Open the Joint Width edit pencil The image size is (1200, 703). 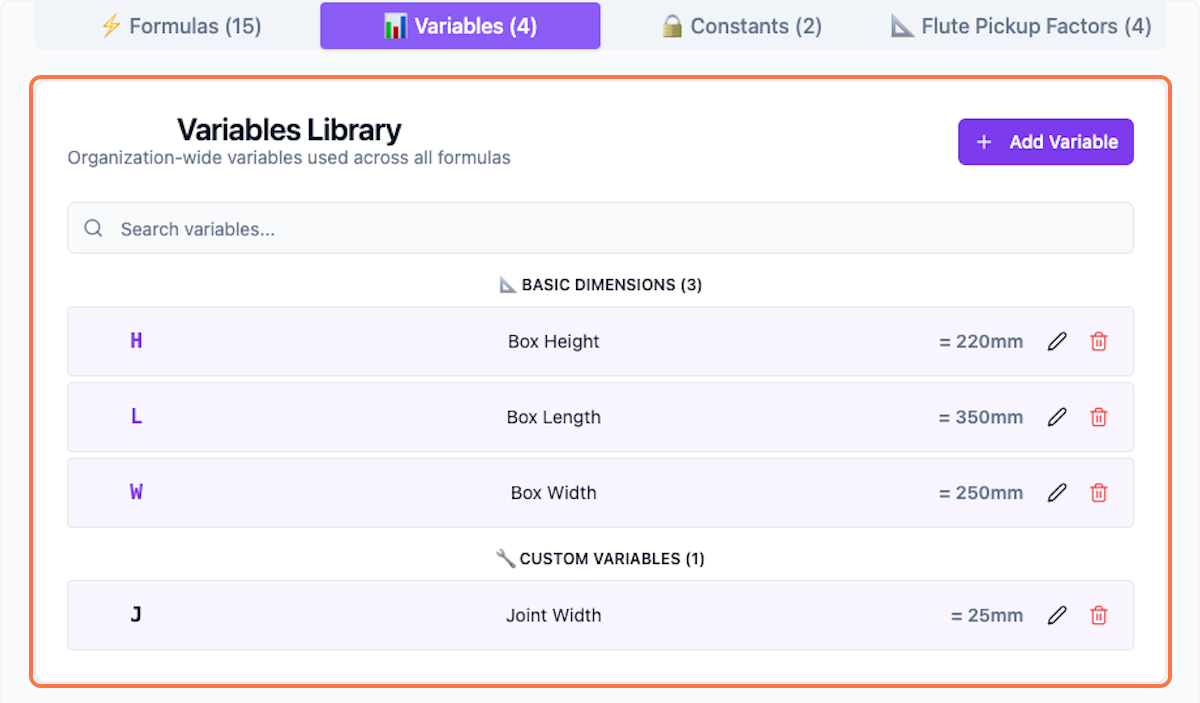pyautogui.click(x=1057, y=615)
